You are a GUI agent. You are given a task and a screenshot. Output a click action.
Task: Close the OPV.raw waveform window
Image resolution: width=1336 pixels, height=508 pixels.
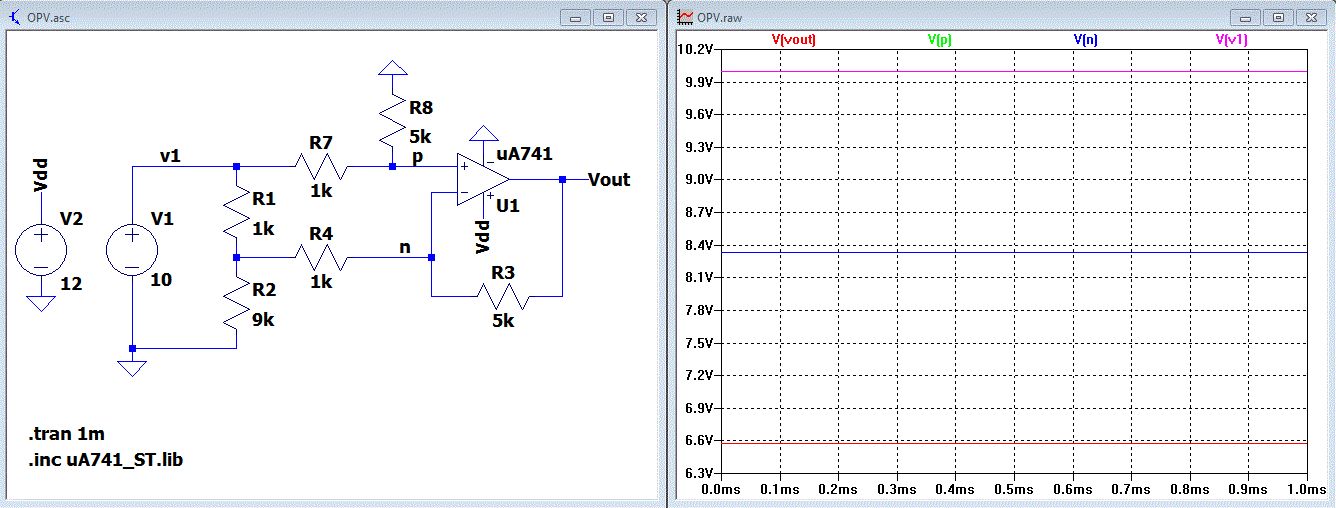(x=1310, y=17)
